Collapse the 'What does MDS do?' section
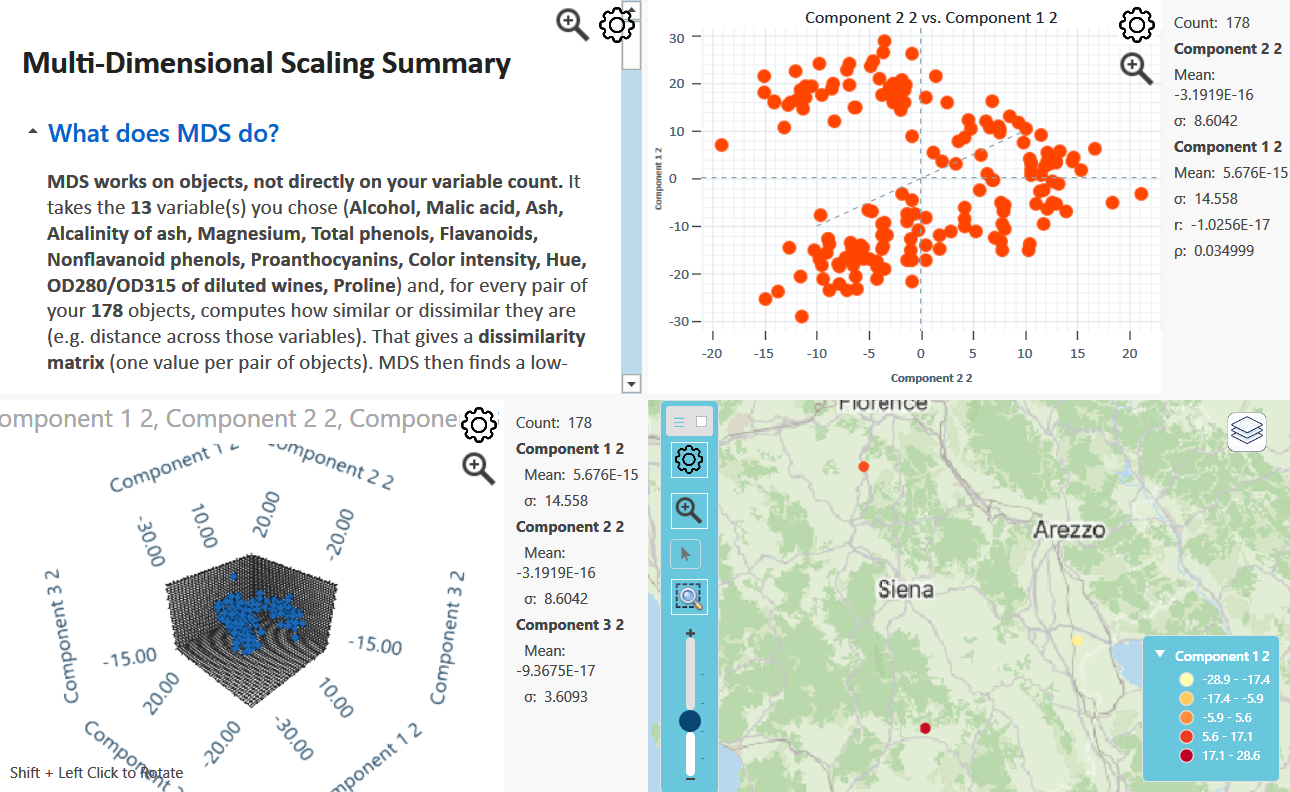The image size is (1290, 792). [x=34, y=132]
